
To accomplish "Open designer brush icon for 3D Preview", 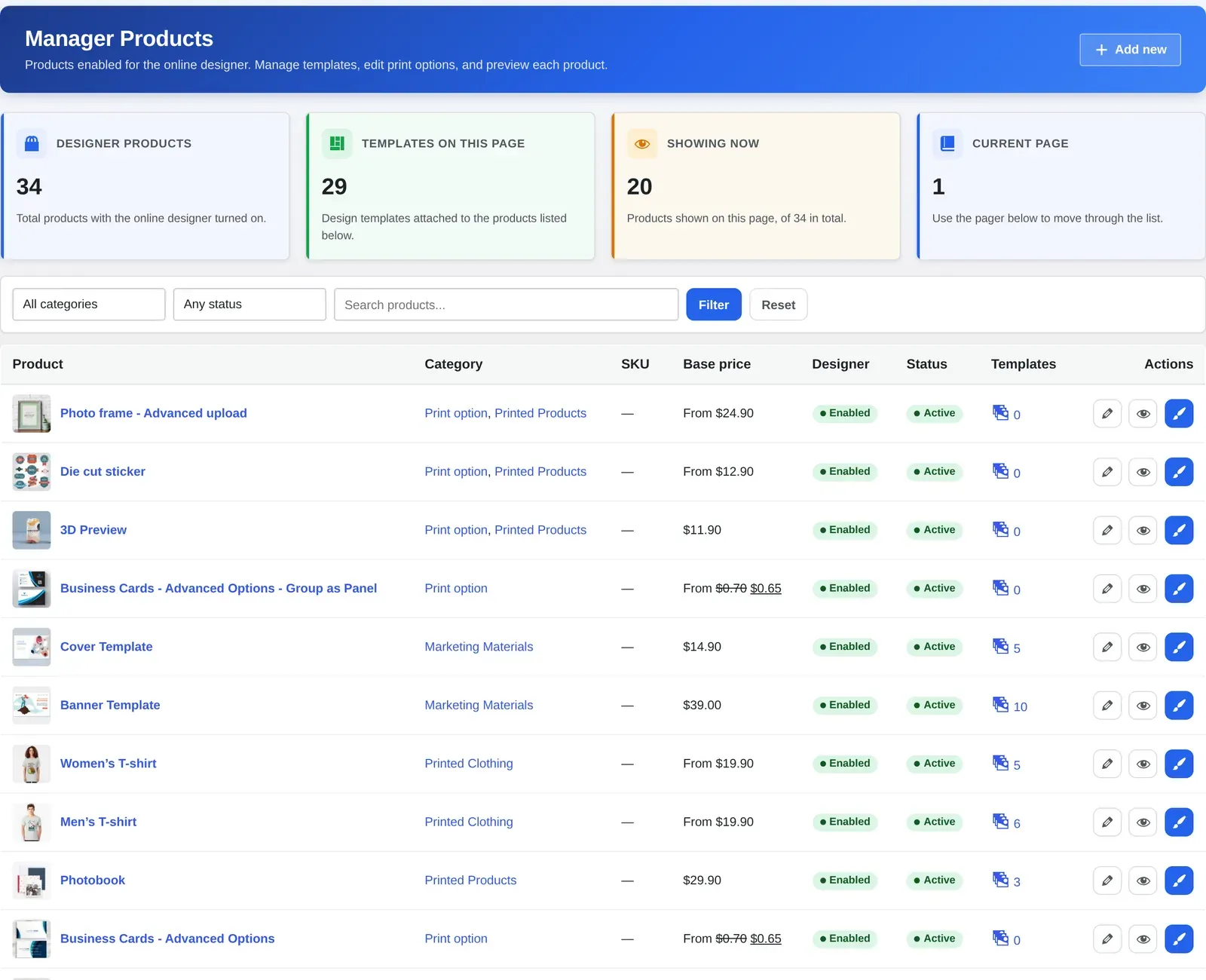I will (1179, 530).
